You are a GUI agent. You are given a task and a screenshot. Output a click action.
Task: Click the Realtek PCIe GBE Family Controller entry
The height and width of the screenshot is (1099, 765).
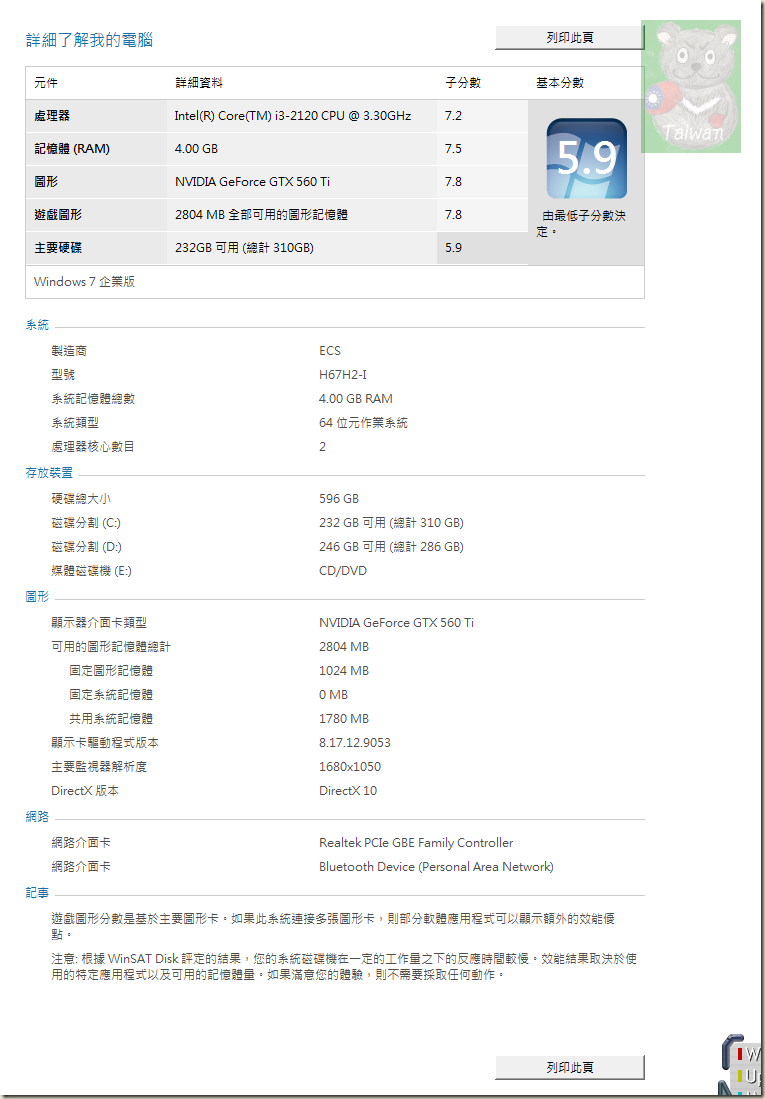tap(416, 842)
